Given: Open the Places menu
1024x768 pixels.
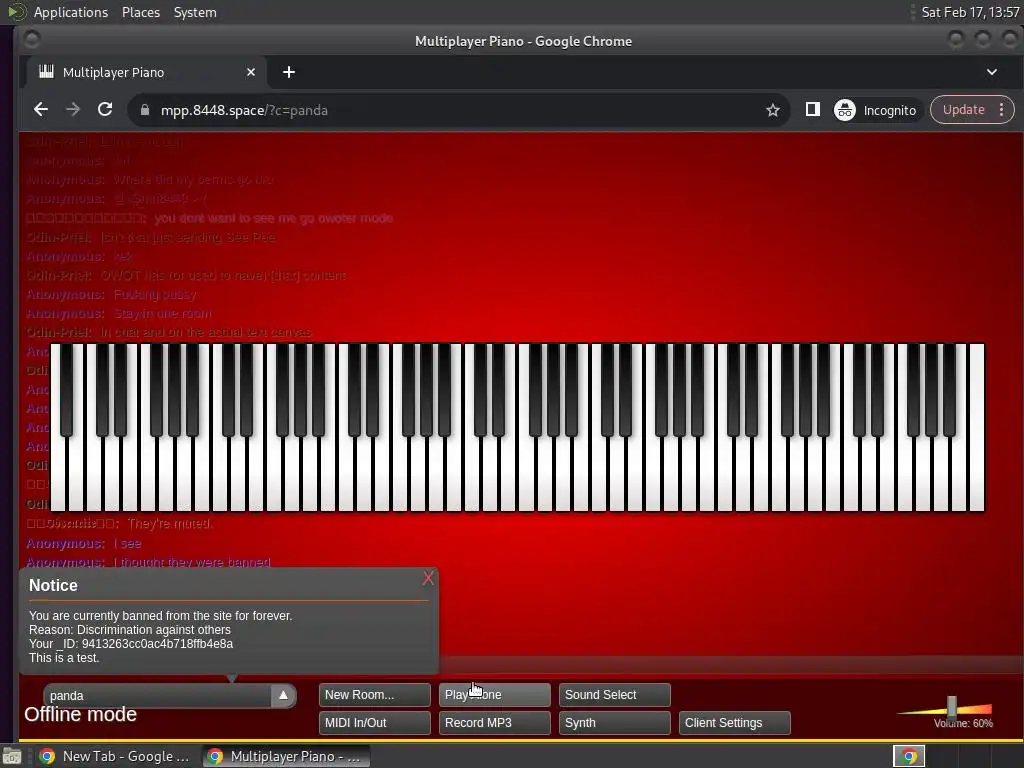Looking at the screenshot, I should 140,12.
